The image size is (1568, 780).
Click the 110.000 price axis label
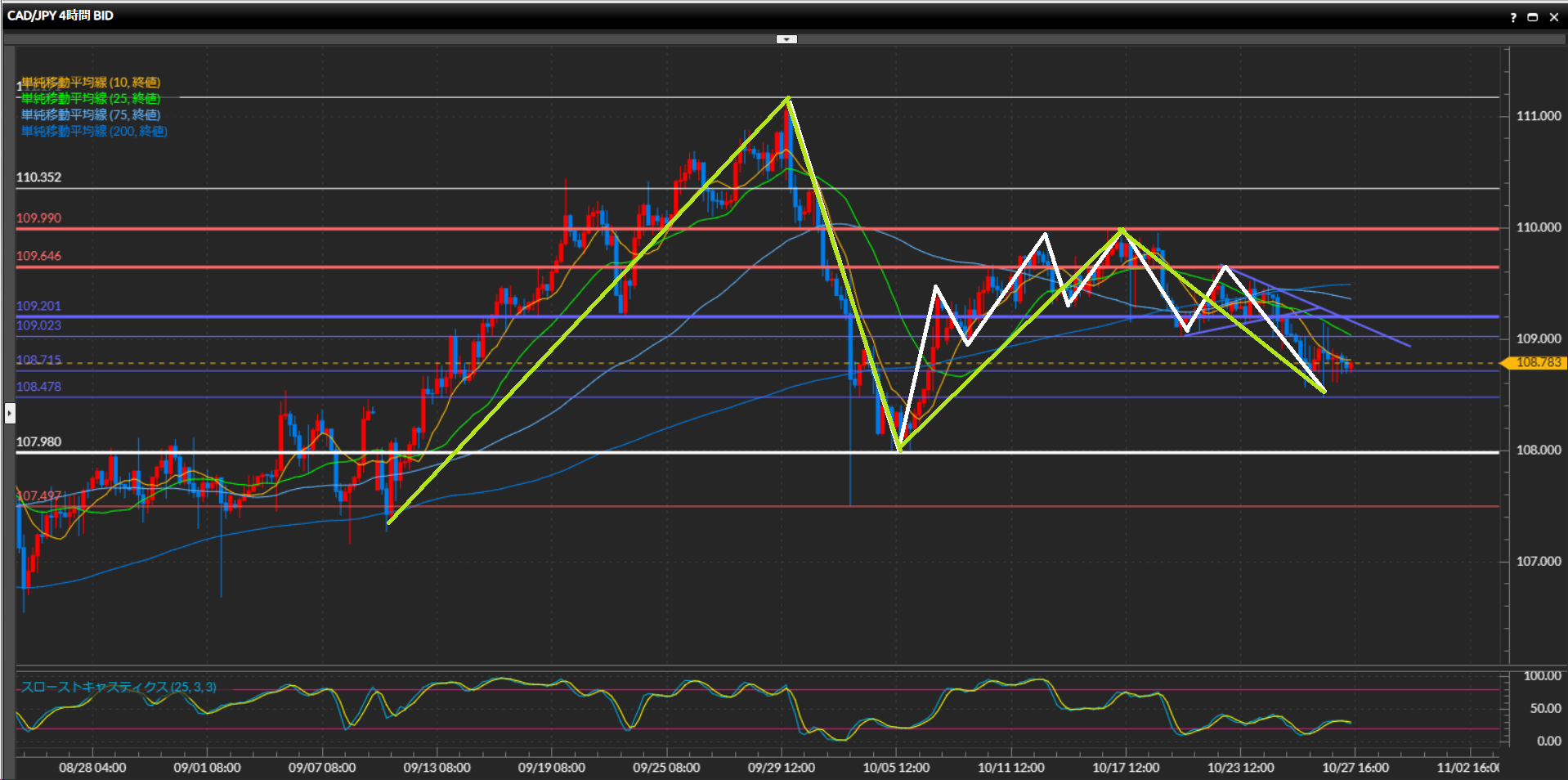coord(1538,227)
